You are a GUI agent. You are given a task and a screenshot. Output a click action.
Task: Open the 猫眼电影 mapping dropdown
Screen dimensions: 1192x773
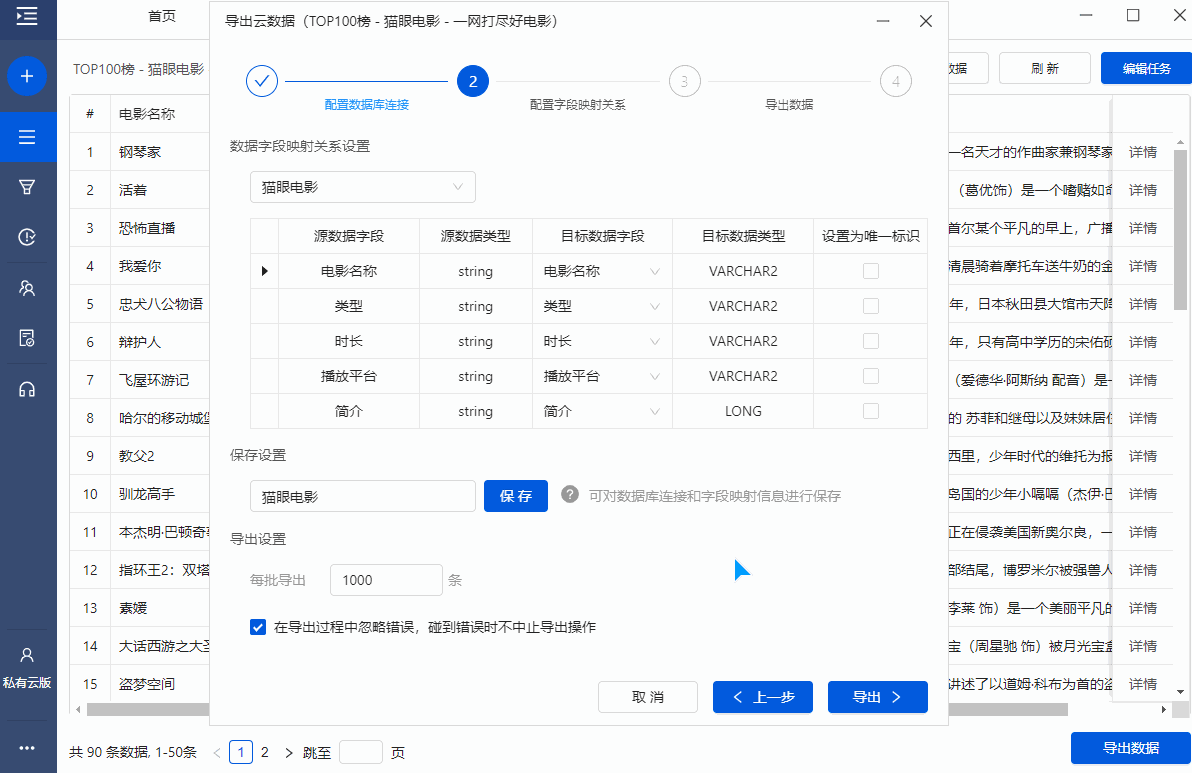[x=363, y=187]
